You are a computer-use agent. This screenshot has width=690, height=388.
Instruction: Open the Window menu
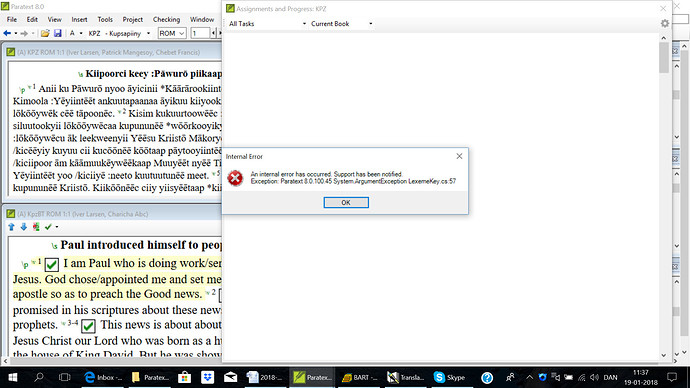(x=202, y=19)
